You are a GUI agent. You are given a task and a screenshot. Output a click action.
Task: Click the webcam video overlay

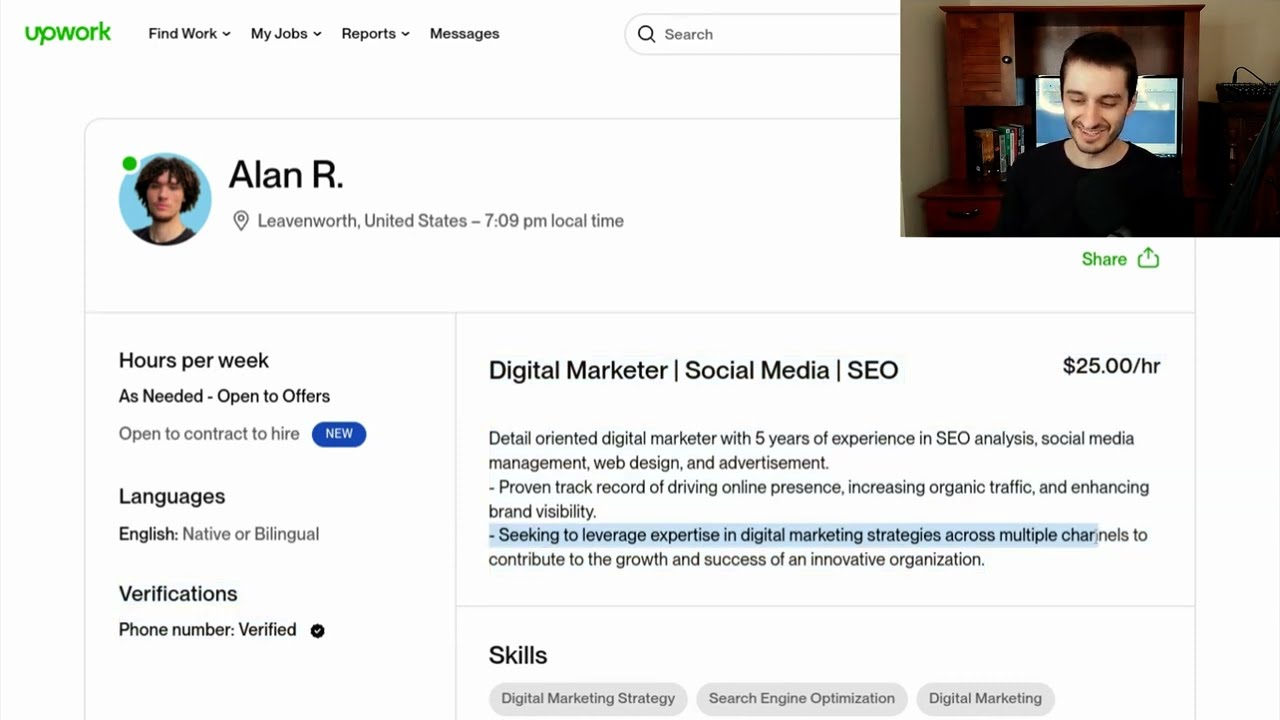(x=1090, y=118)
